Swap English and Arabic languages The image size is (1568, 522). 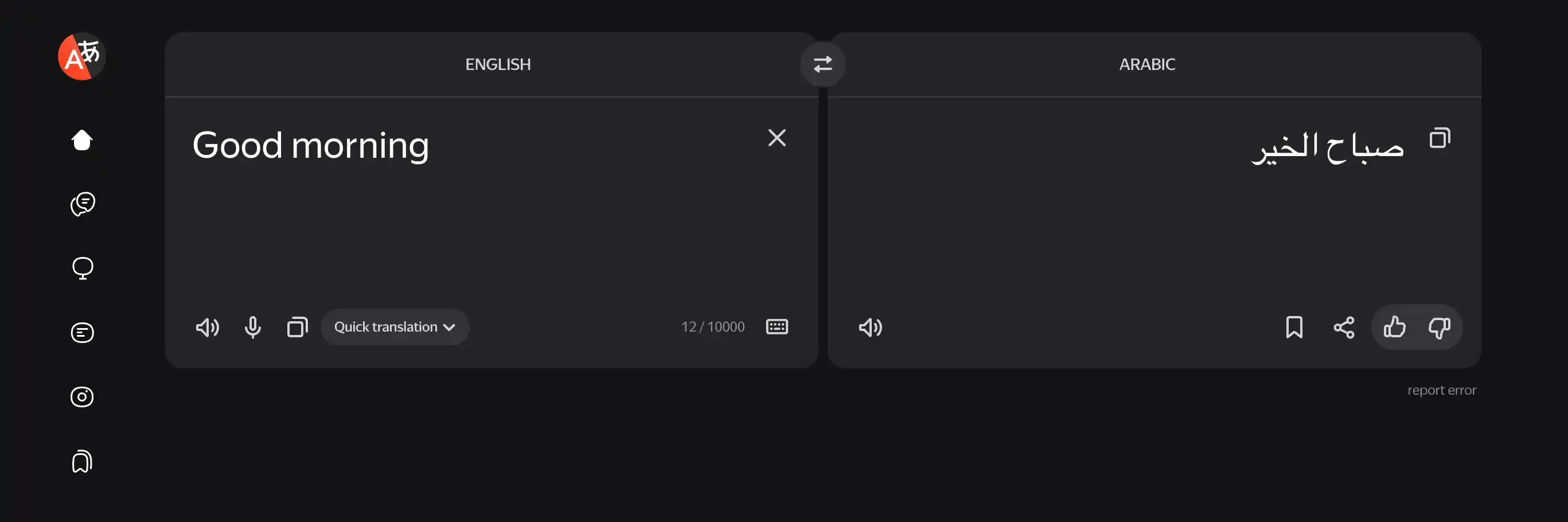tap(823, 64)
